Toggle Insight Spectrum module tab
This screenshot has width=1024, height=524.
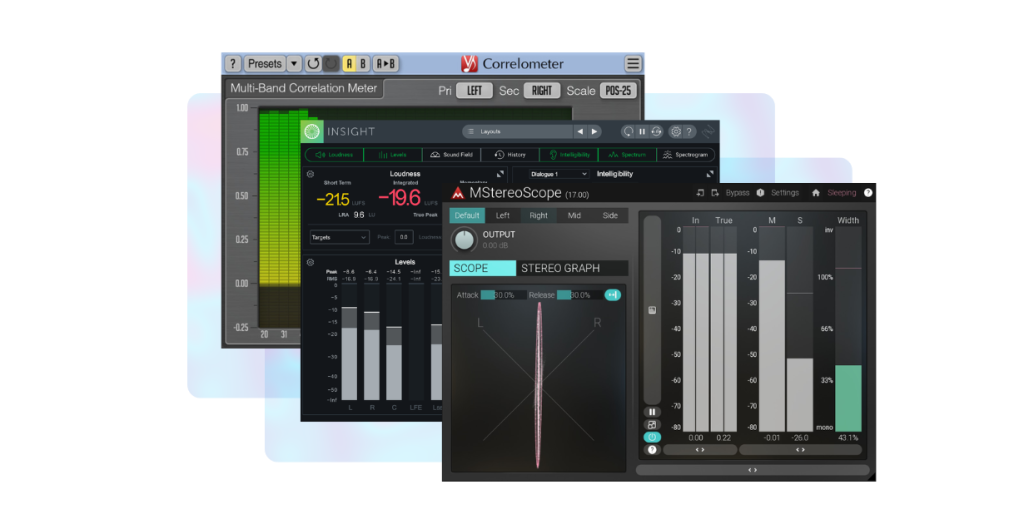click(x=627, y=155)
